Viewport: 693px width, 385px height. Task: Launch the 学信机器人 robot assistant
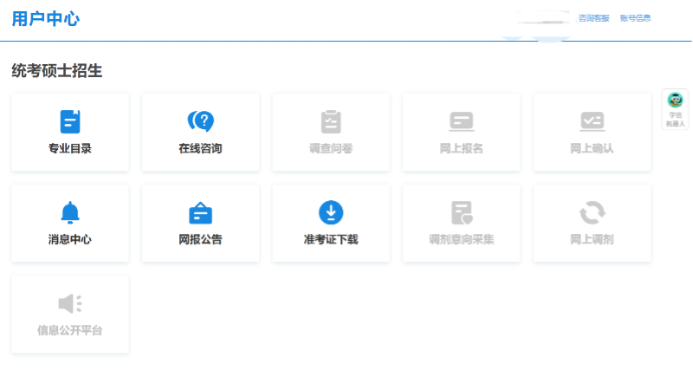[x=675, y=109]
